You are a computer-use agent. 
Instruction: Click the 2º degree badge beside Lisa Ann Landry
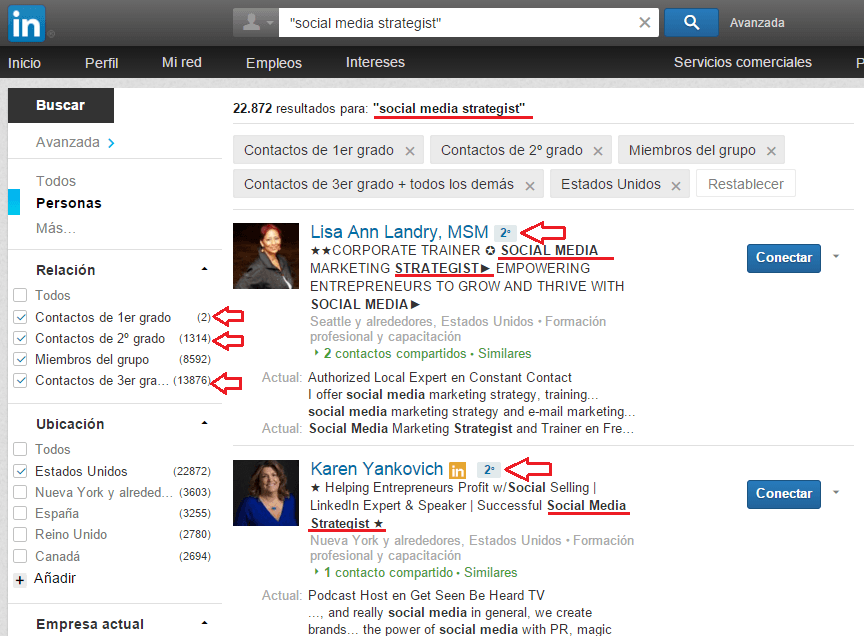(505, 233)
